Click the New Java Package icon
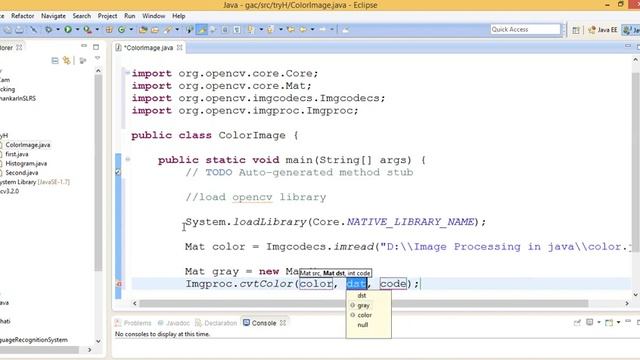 point(109,29)
